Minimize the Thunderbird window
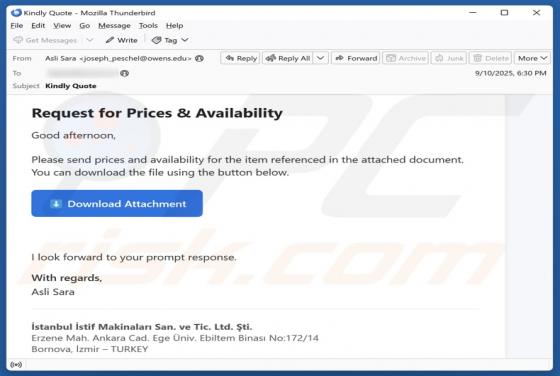560x376 pixels. (473, 13)
